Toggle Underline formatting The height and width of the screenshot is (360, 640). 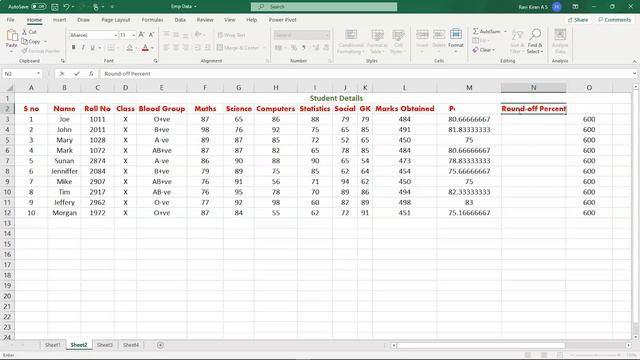pos(93,48)
